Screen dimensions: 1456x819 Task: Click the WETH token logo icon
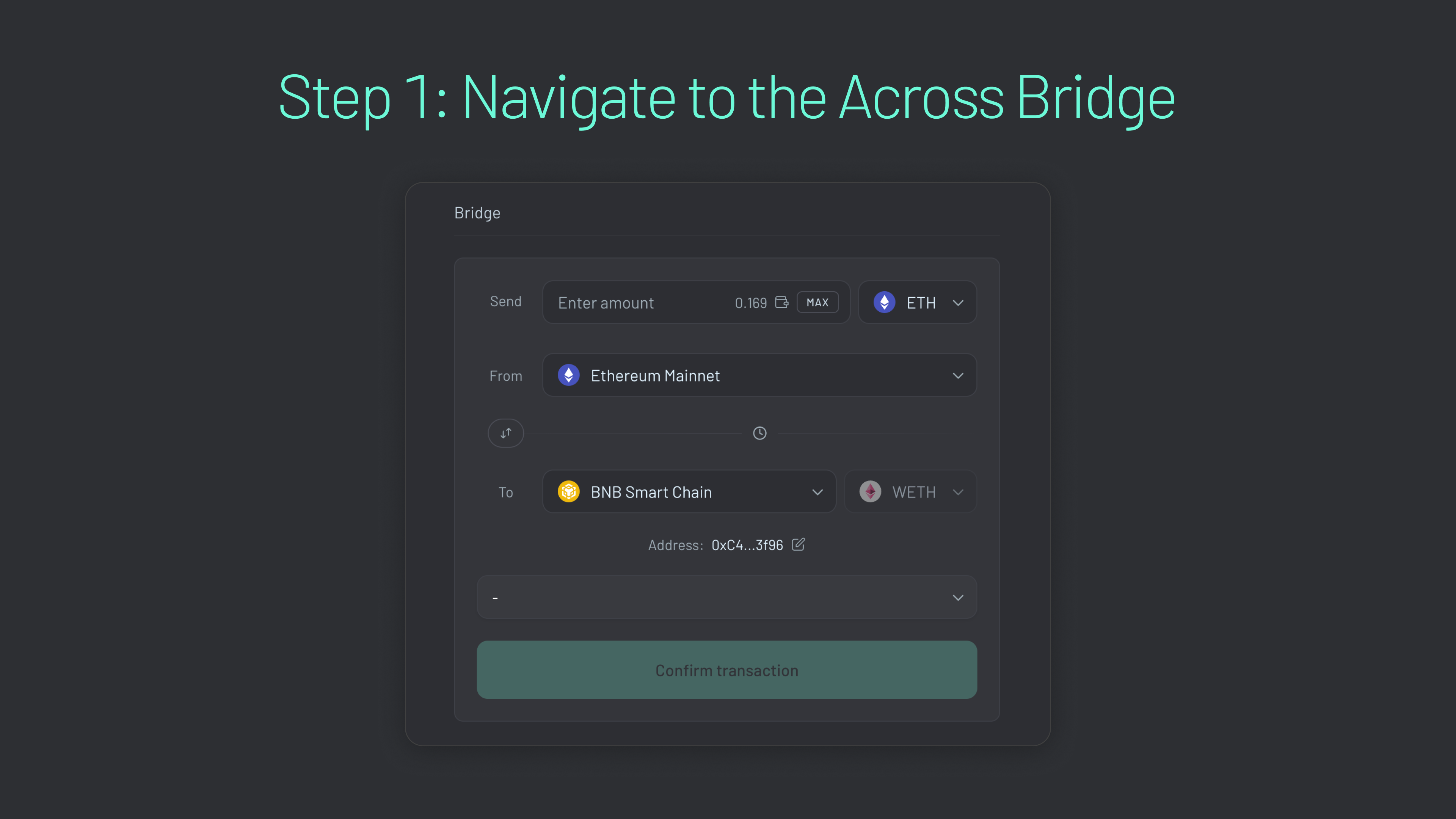tap(870, 491)
